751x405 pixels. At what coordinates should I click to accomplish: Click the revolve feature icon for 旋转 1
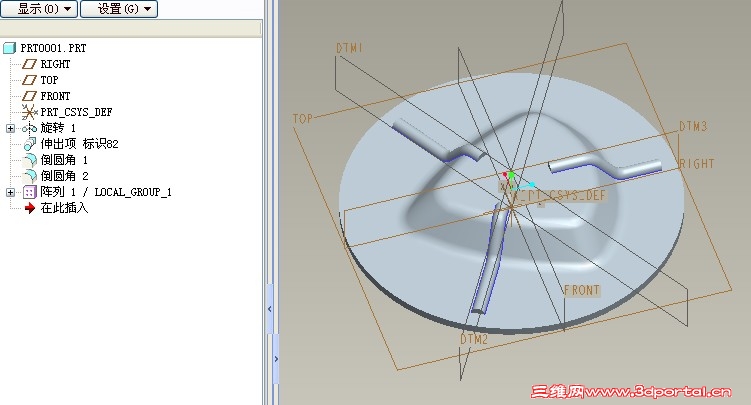pyautogui.click(x=30, y=128)
